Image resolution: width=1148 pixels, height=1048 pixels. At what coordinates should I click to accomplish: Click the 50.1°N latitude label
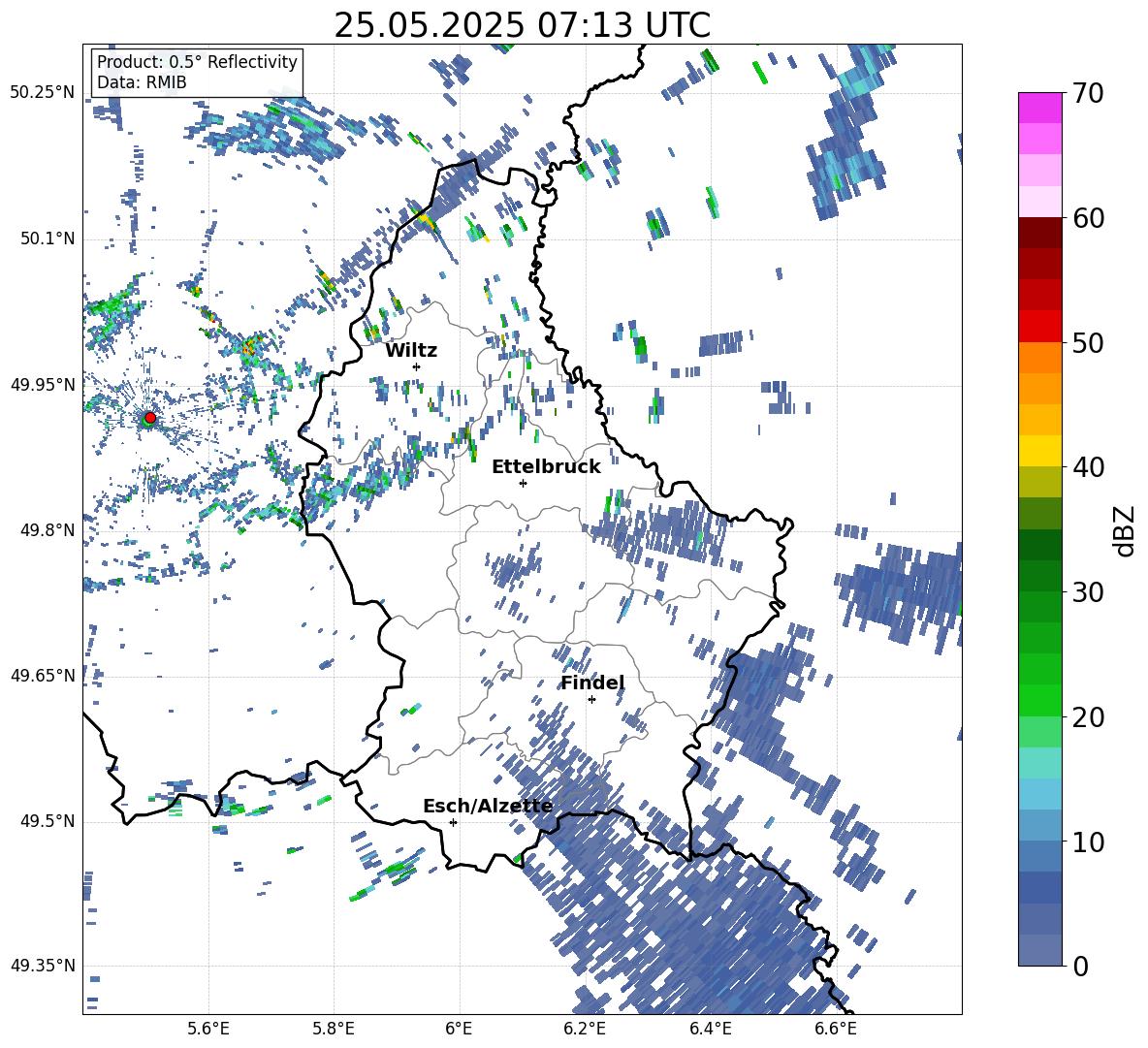point(47,238)
